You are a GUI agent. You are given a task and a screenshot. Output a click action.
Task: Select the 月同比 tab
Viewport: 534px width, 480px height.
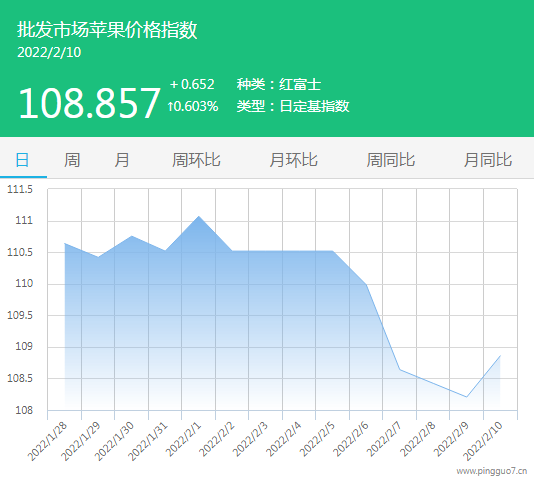(x=488, y=160)
